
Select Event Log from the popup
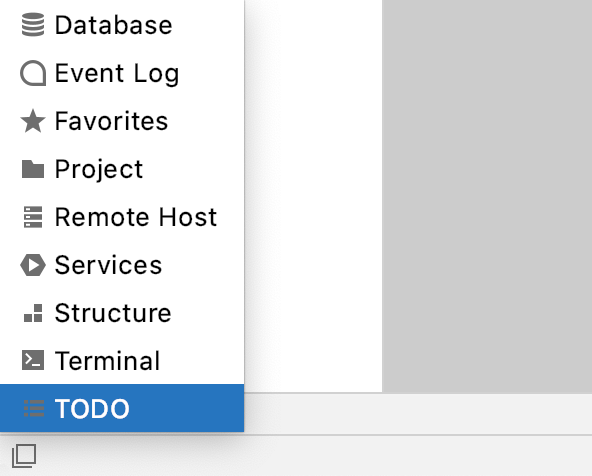(x=122, y=73)
